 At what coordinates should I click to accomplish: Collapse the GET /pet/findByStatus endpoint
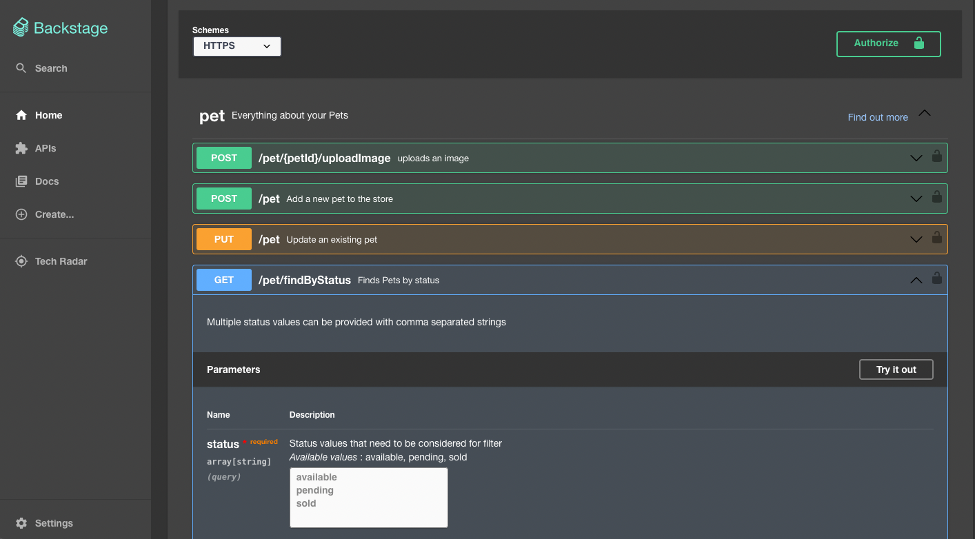coord(915,280)
